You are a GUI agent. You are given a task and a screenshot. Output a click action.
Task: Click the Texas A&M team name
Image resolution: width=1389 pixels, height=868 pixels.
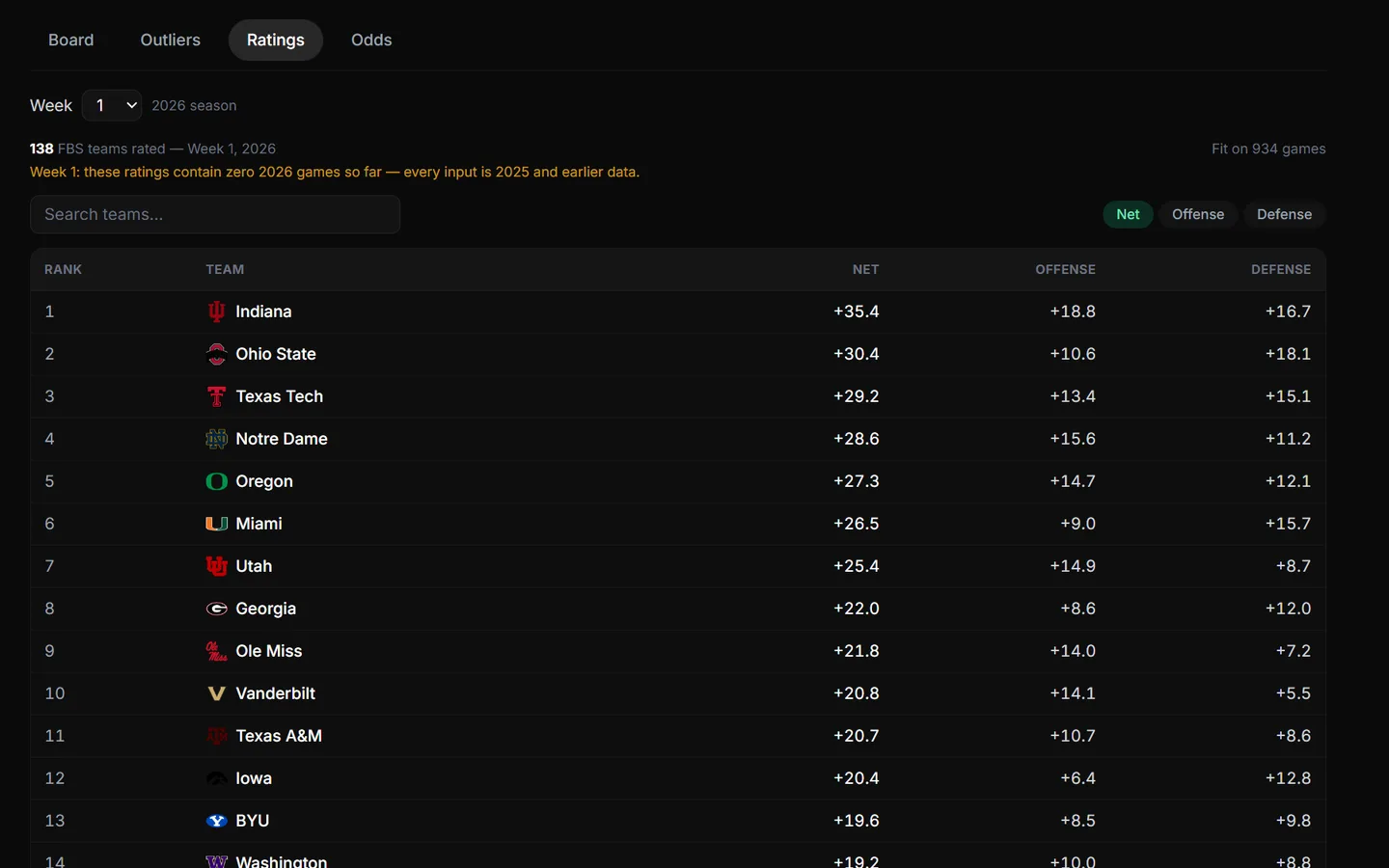[279, 736]
